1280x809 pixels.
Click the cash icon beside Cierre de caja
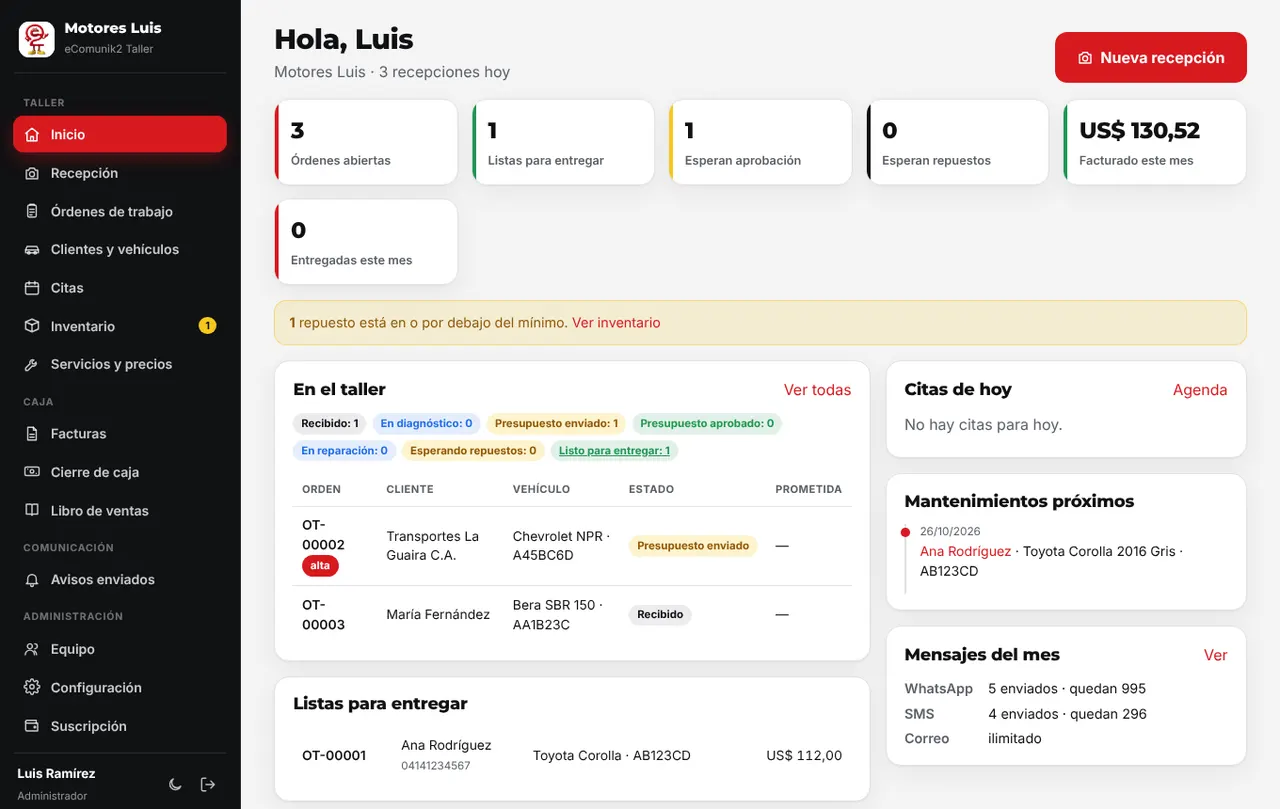pos(32,472)
